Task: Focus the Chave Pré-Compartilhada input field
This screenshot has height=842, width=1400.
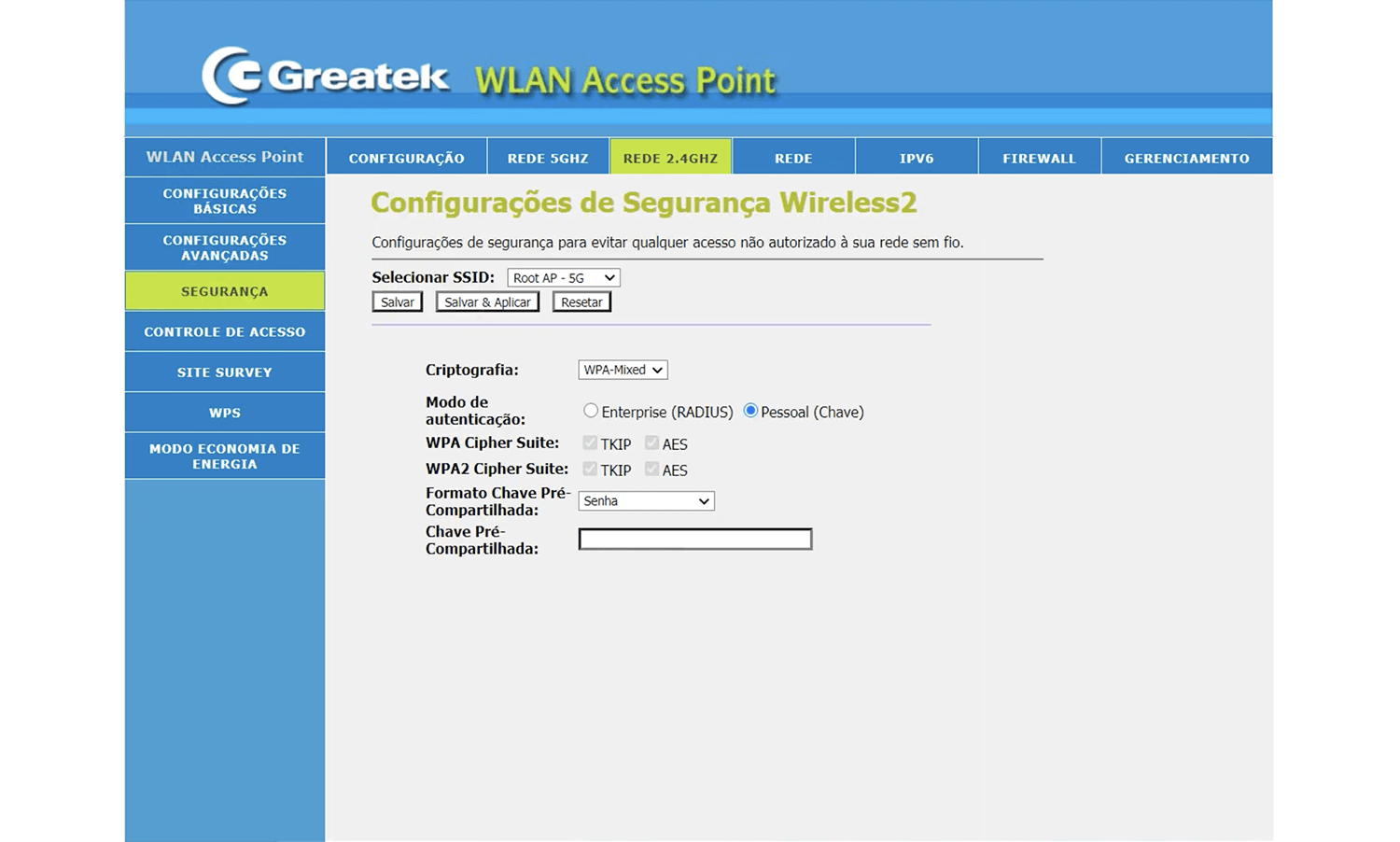Action: coord(695,540)
